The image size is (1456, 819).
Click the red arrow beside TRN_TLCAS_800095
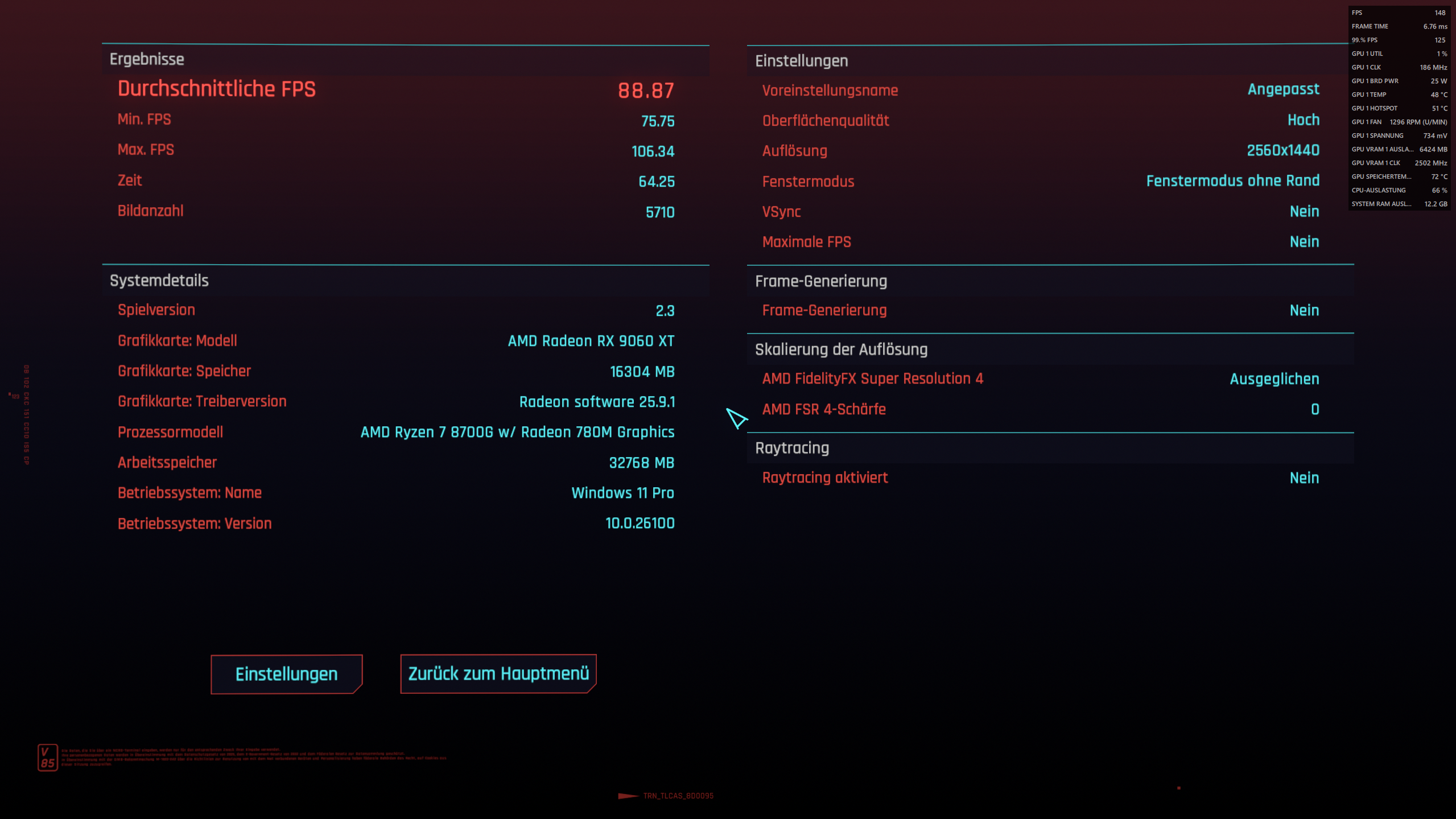tap(626, 797)
